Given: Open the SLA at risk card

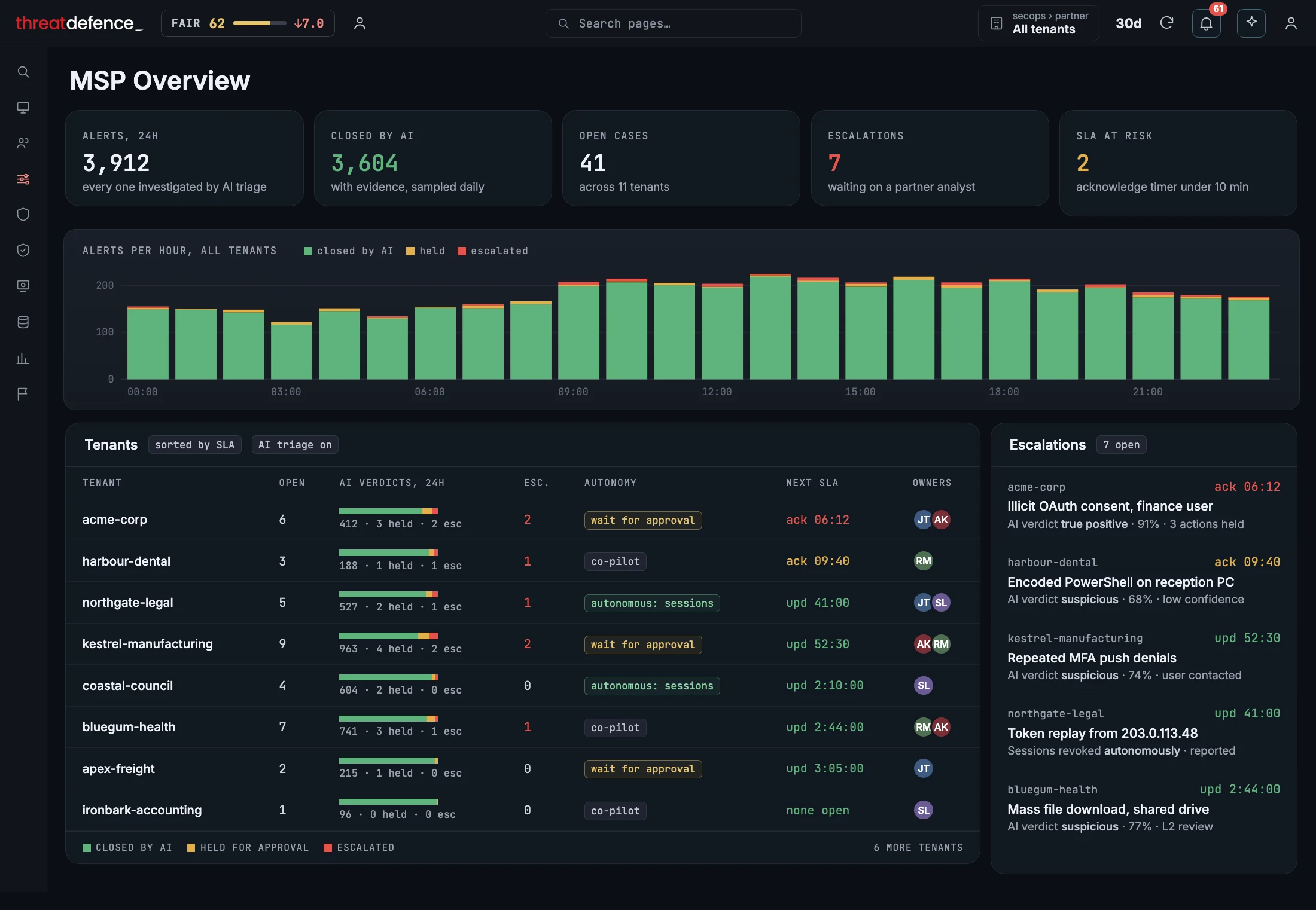Looking at the screenshot, I should (1178, 163).
